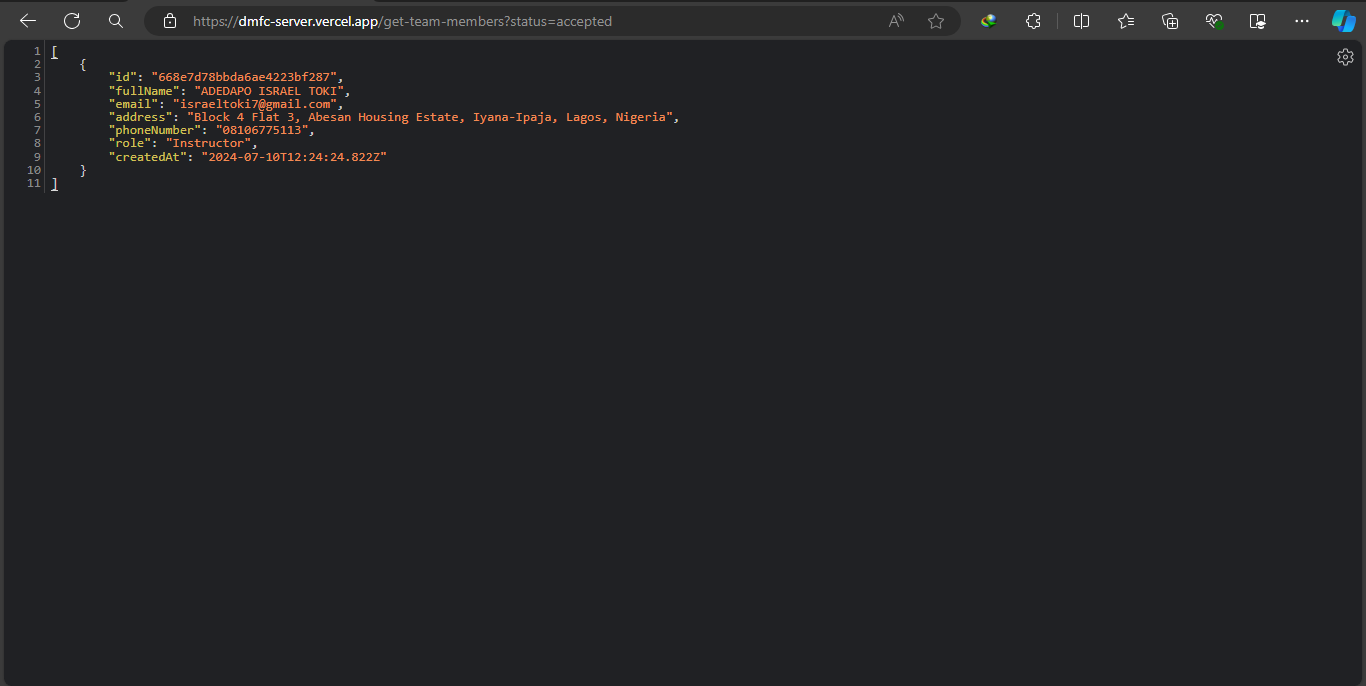Open the Settings and more ellipsis menu
Screen dimensions: 1366x686
(1301, 20)
